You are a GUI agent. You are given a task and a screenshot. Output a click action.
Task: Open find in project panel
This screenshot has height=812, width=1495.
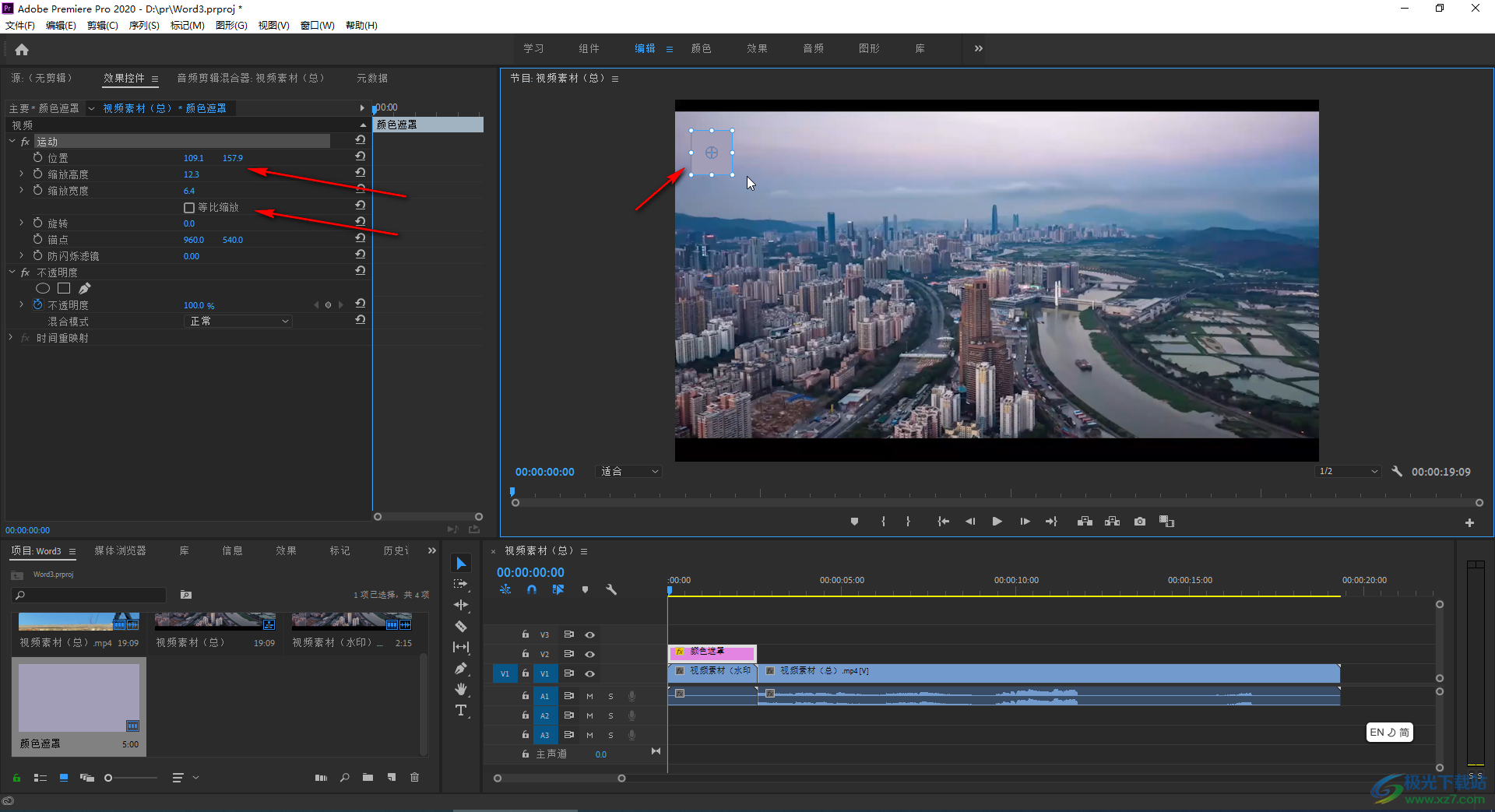pos(344,778)
